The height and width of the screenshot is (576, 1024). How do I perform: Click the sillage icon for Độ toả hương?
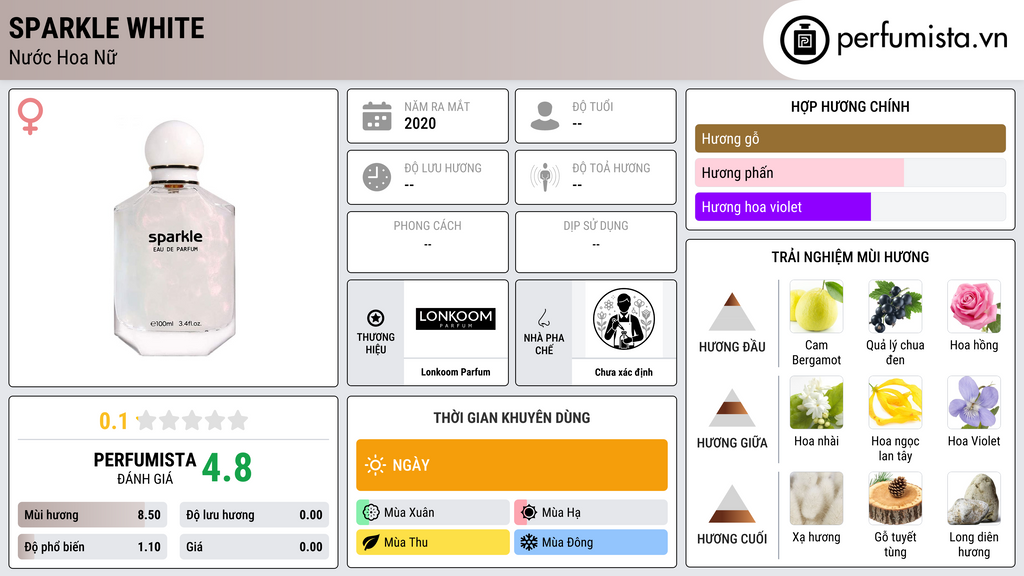point(545,177)
